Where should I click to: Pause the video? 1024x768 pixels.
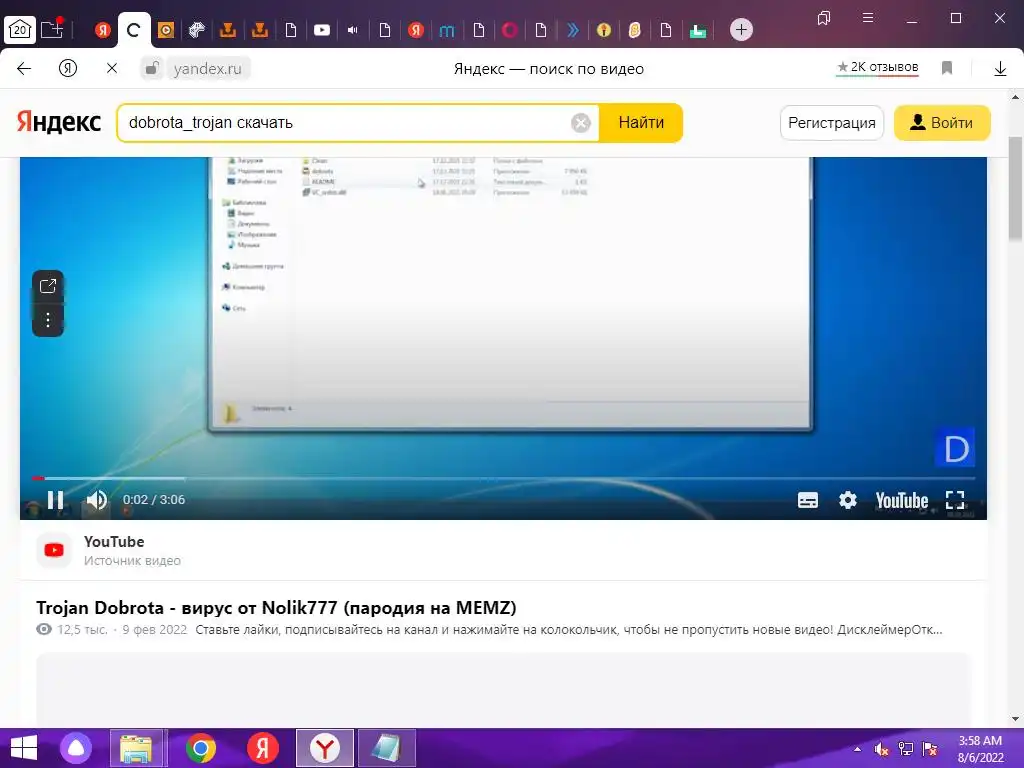tap(56, 500)
